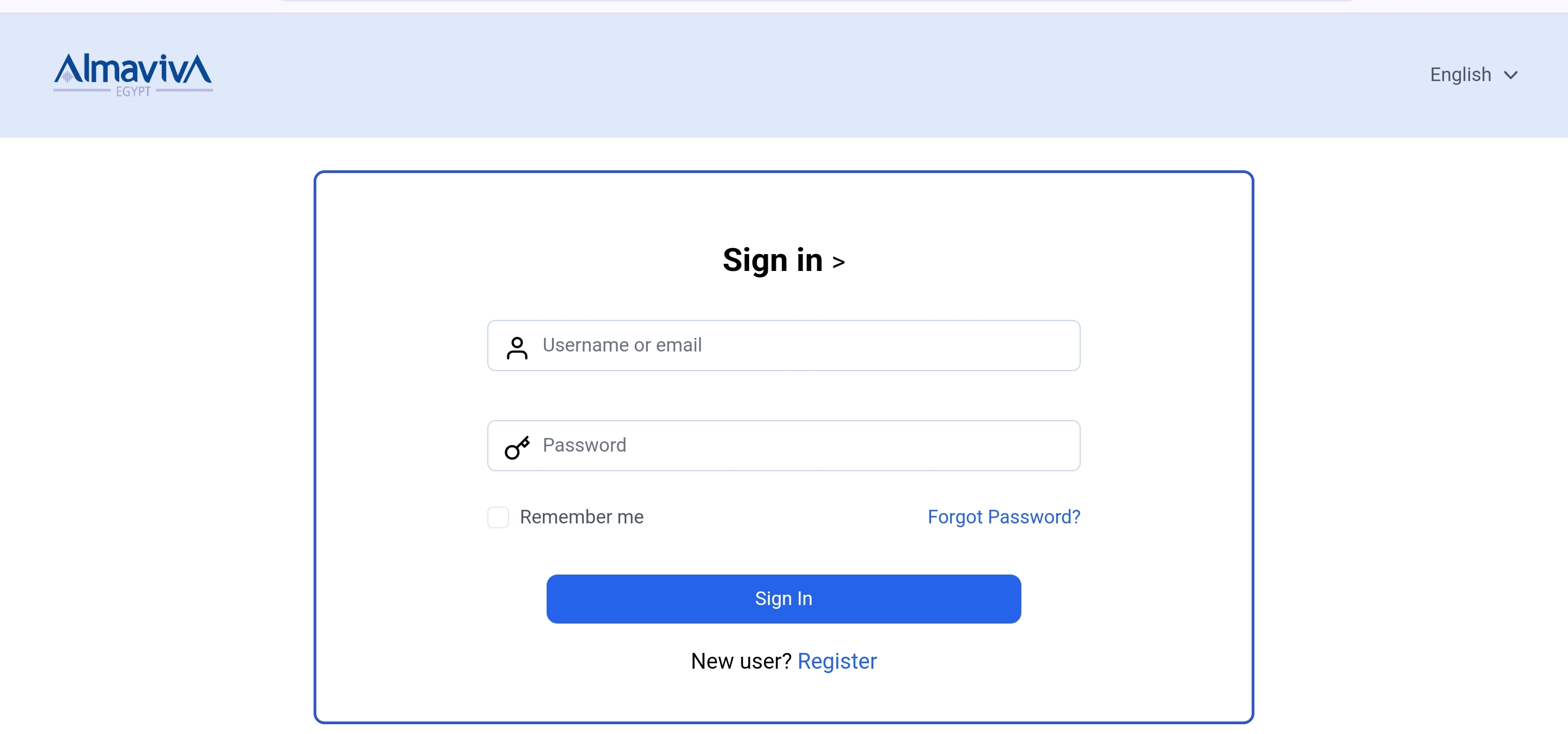The image size is (1568, 734).
Task: Click the Username or email placeholder text
Action: tap(622, 346)
